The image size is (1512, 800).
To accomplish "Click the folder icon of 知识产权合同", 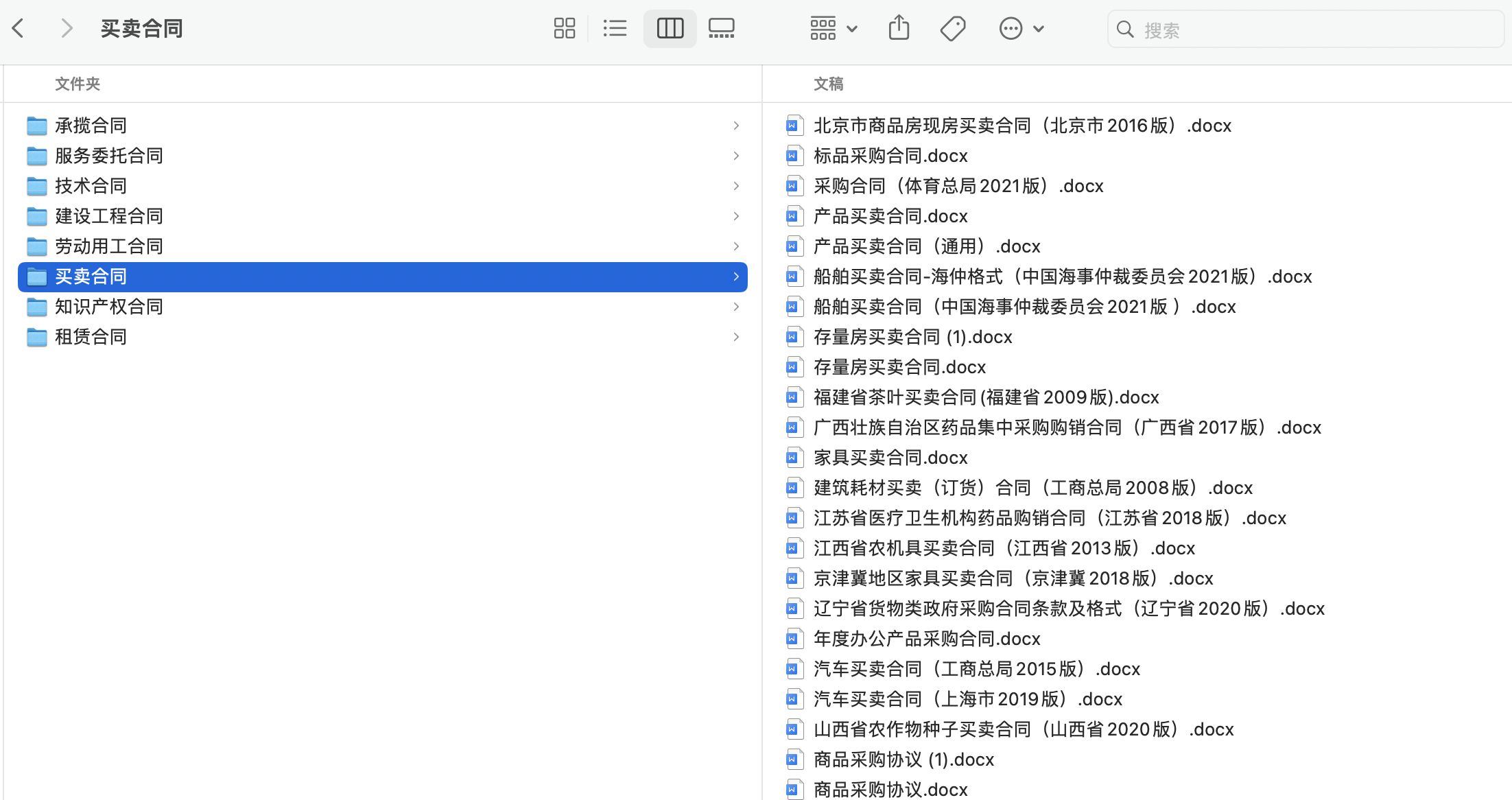I will (37, 307).
